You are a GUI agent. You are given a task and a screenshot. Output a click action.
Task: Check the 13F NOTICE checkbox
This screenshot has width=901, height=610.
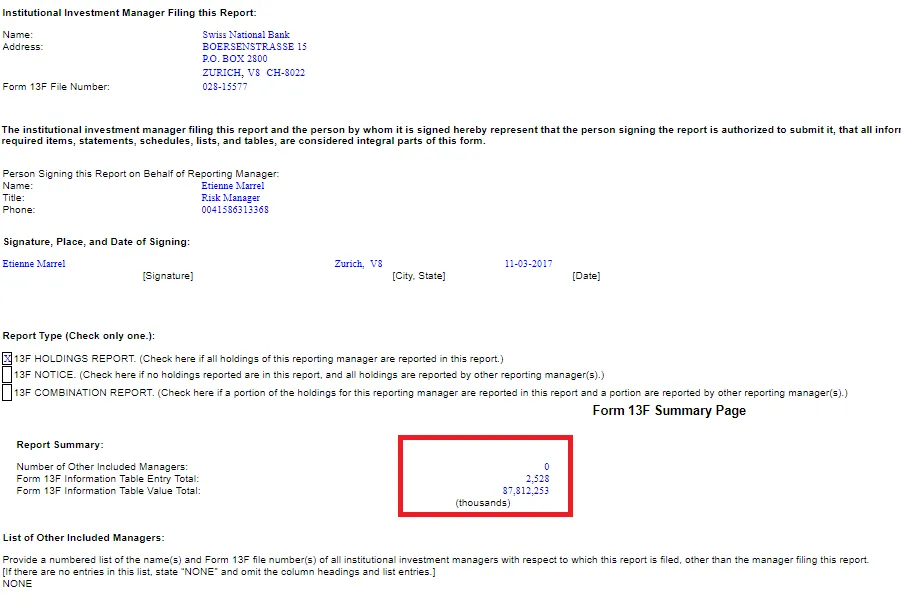click(x=7, y=375)
